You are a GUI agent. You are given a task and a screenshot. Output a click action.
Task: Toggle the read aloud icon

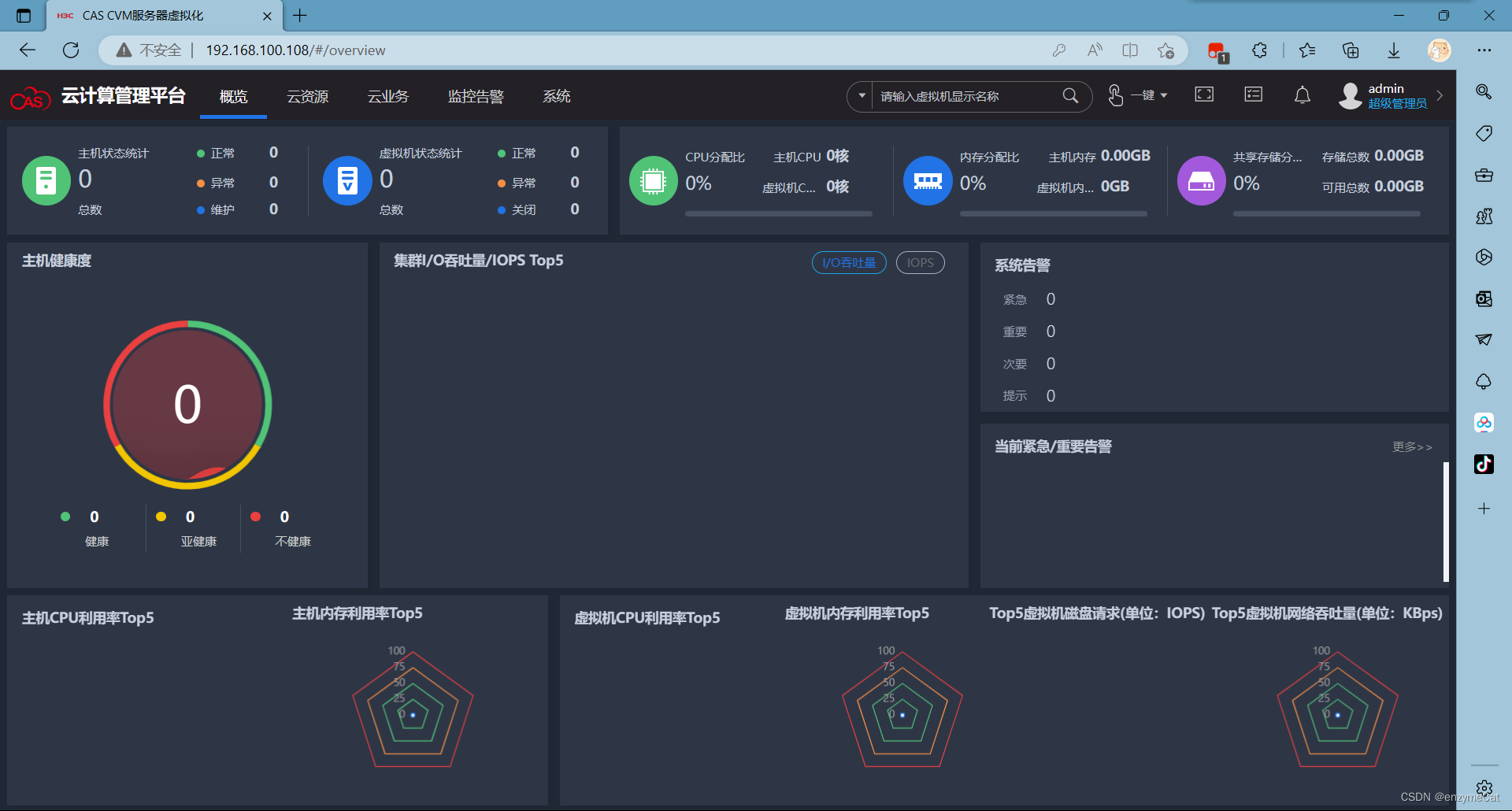1095,50
